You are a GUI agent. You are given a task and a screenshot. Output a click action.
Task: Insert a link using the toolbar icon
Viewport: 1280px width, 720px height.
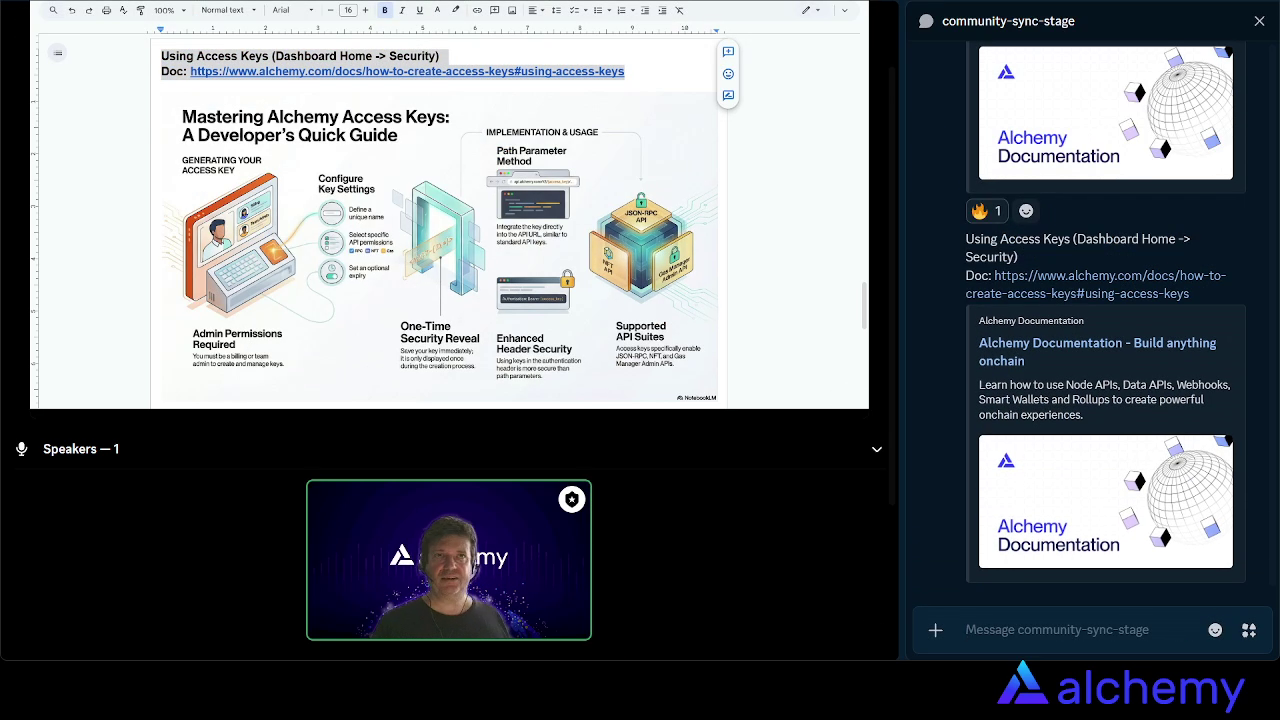[x=477, y=10]
